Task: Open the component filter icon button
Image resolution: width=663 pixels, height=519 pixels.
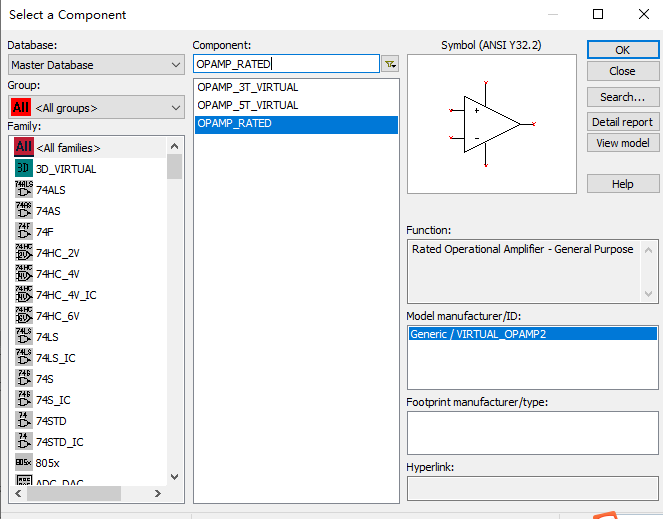Action: (390, 64)
